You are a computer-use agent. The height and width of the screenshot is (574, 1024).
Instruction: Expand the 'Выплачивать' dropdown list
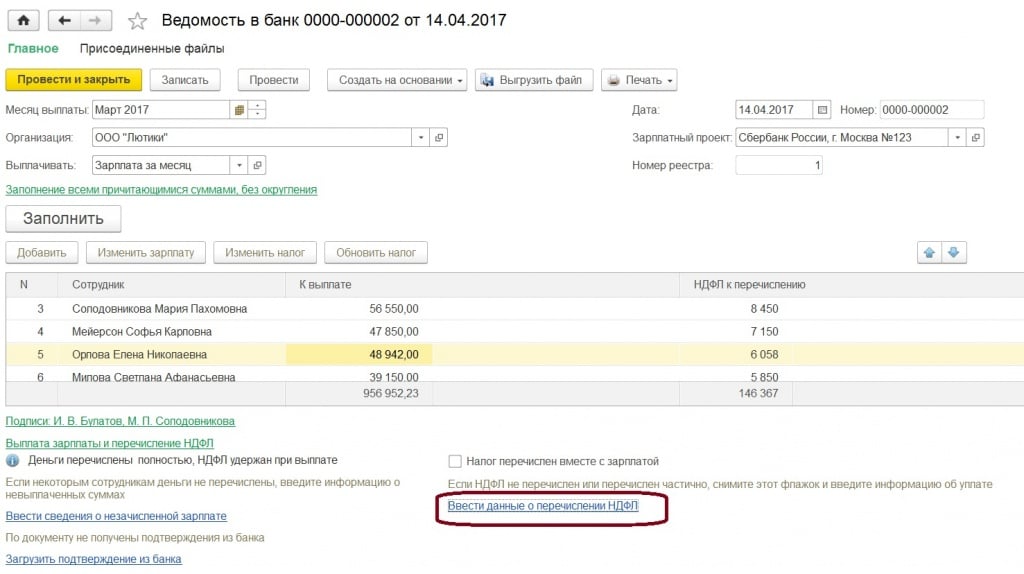(238, 165)
